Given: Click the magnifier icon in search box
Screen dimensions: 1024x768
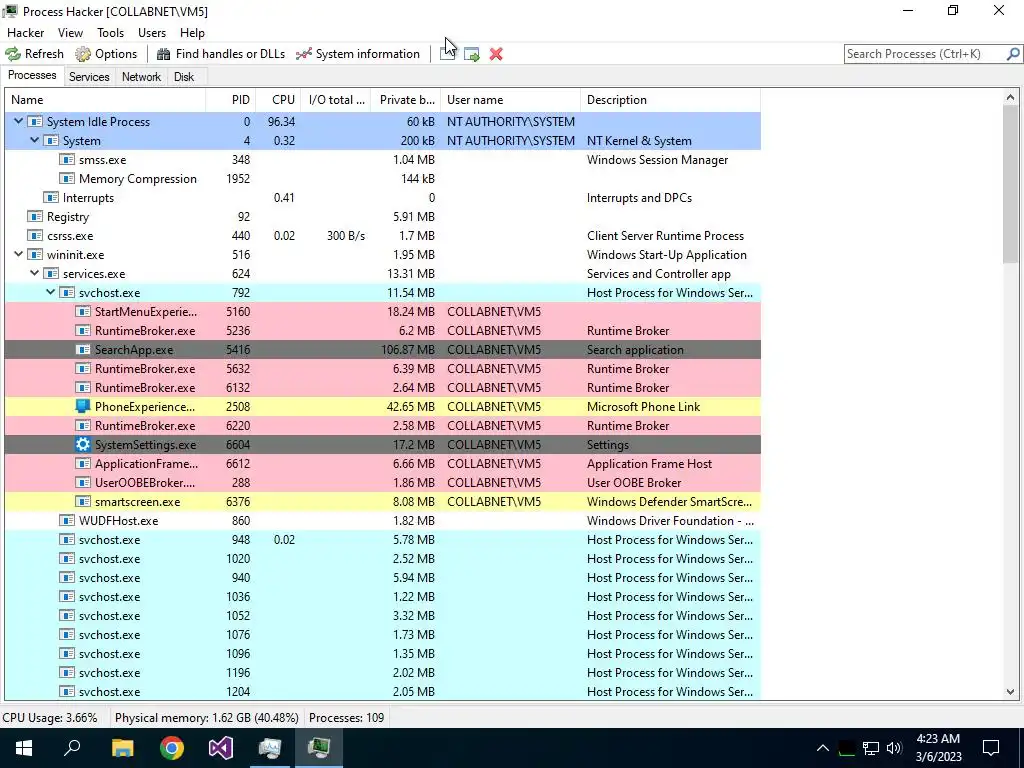Looking at the screenshot, I should pyautogui.click(x=1013, y=54).
